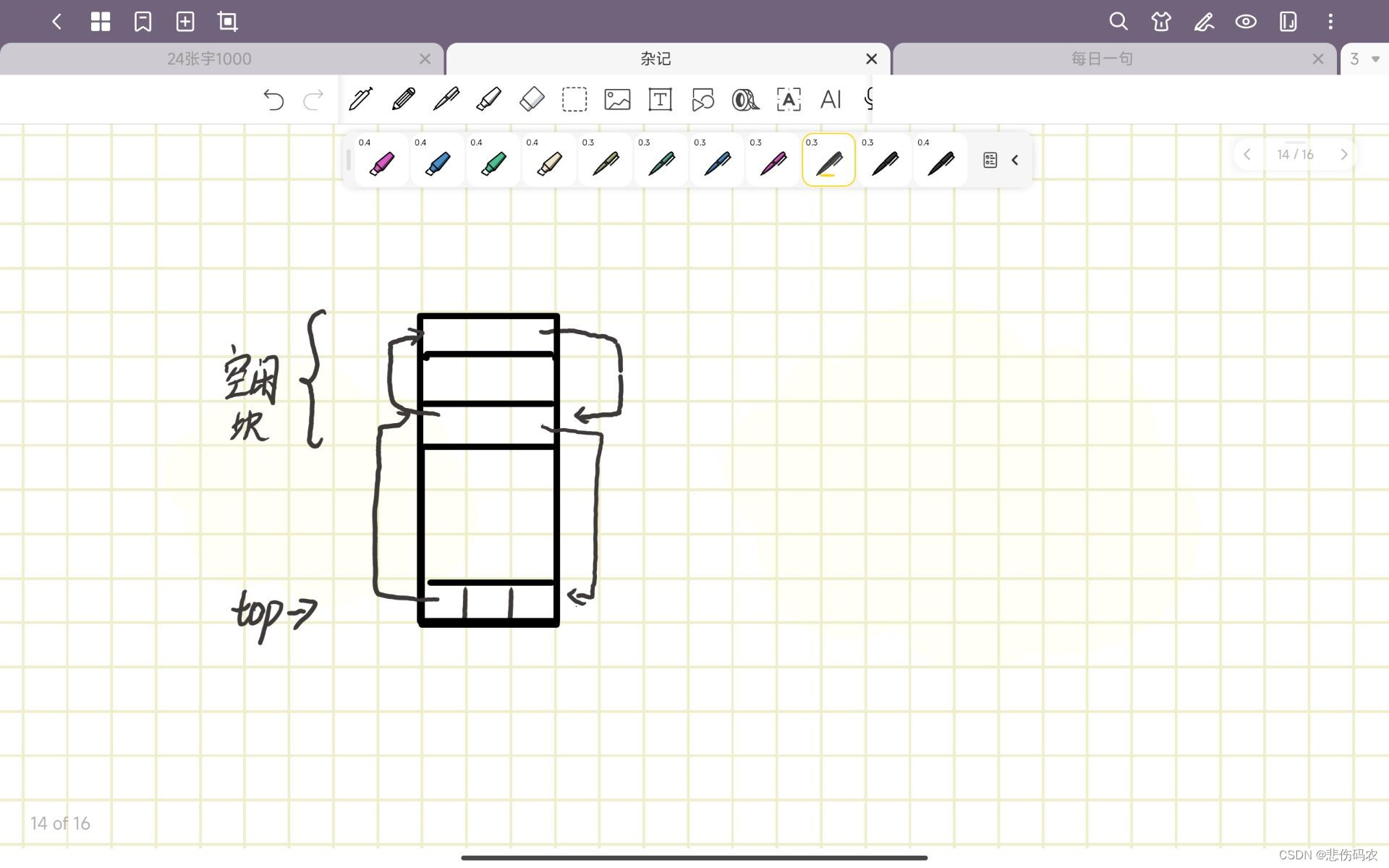Select the pink 0.4 highlighter preset
This screenshot has height=868, width=1389.
pos(381,161)
